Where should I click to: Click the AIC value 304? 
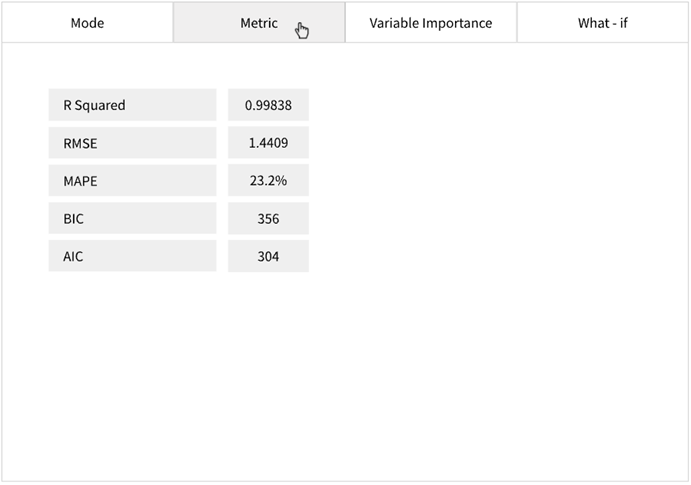(x=268, y=257)
